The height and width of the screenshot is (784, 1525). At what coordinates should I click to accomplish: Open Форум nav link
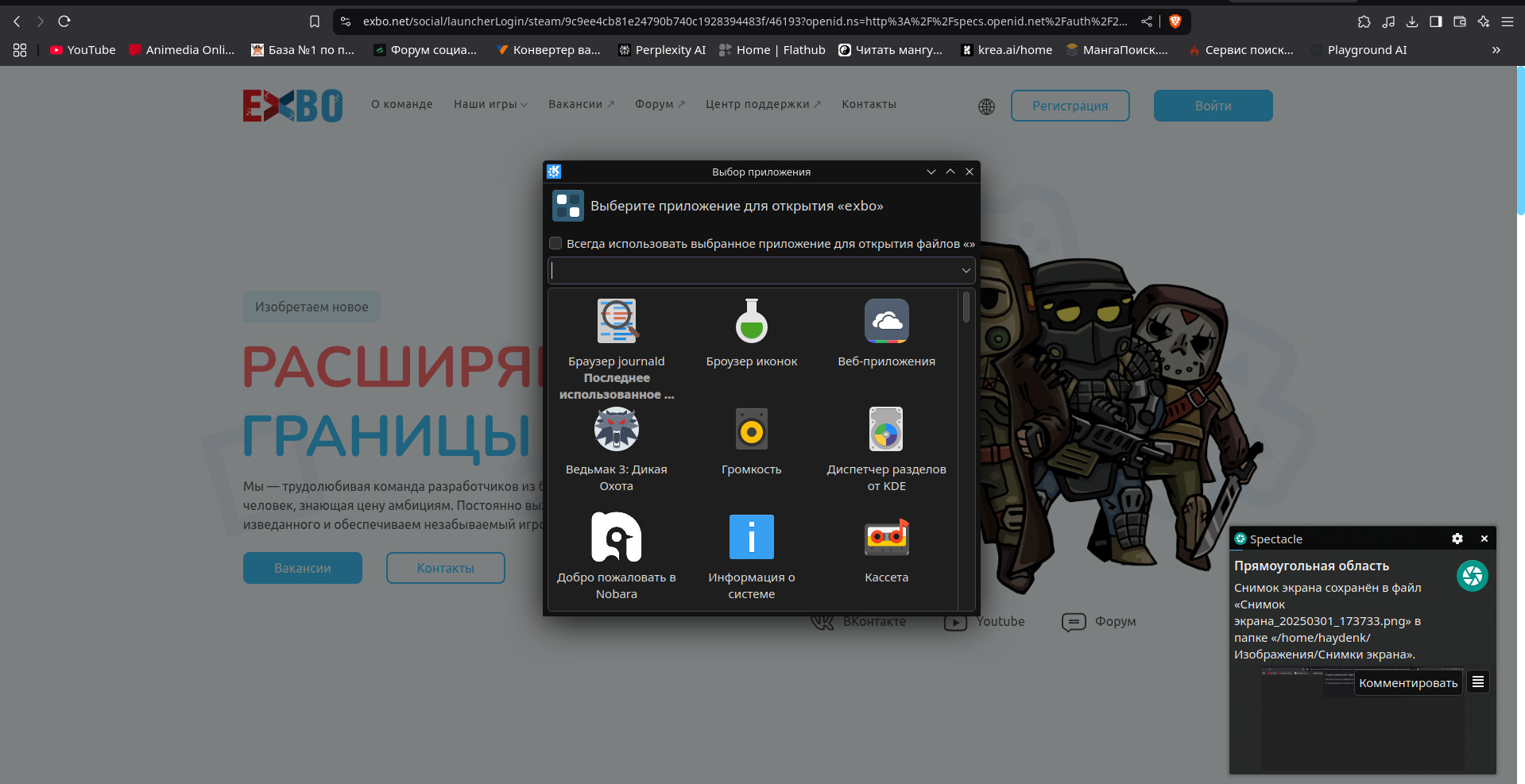click(x=660, y=104)
